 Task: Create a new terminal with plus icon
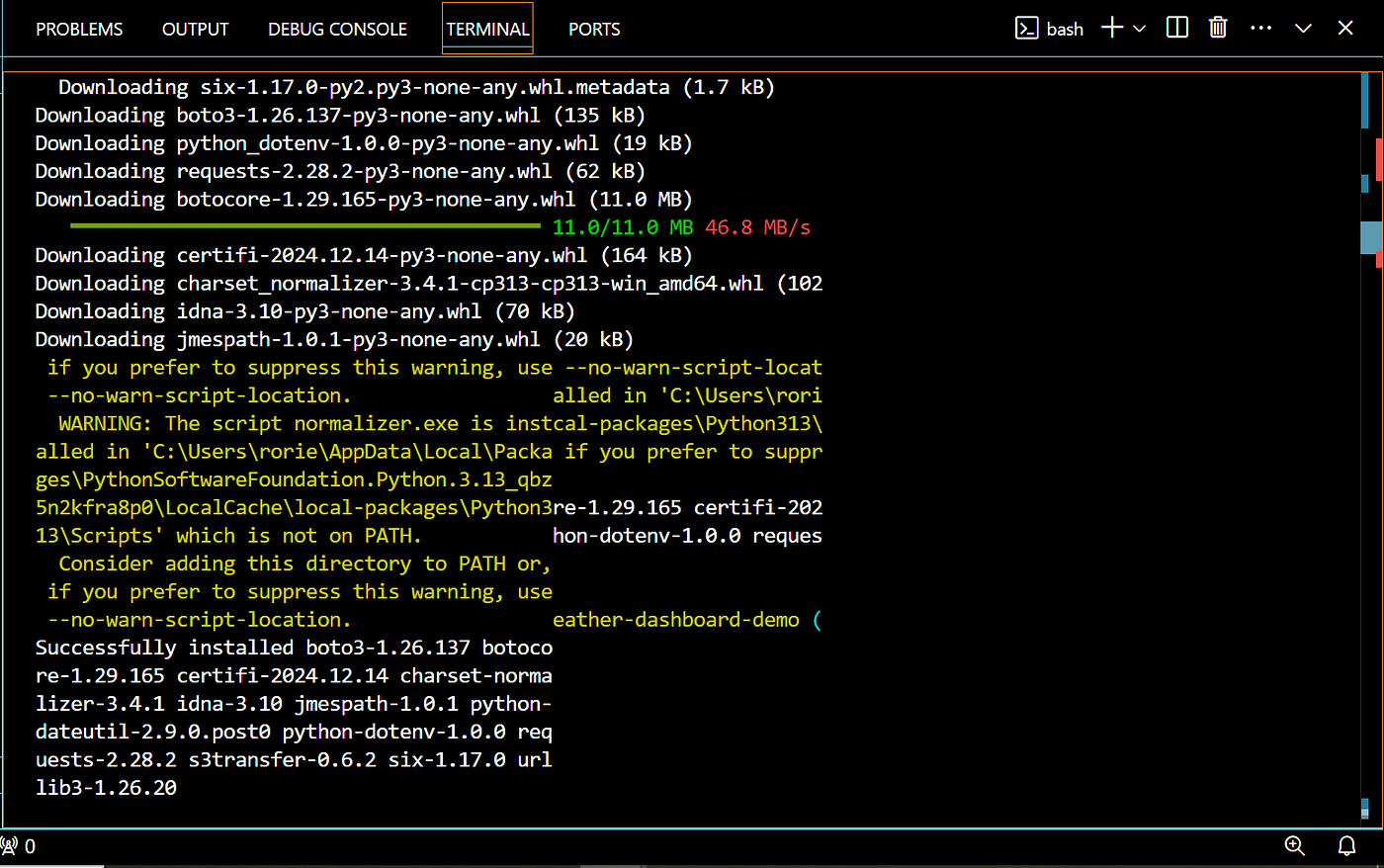[x=1112, y=28]
